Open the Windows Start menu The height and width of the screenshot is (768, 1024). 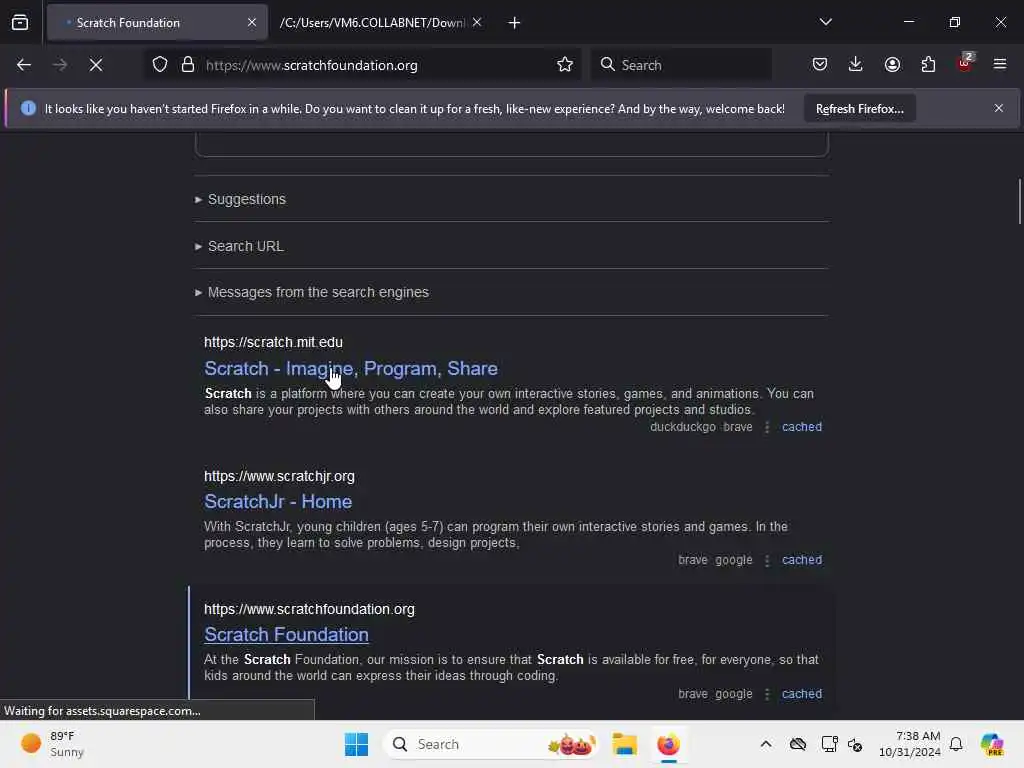point(357,744)
